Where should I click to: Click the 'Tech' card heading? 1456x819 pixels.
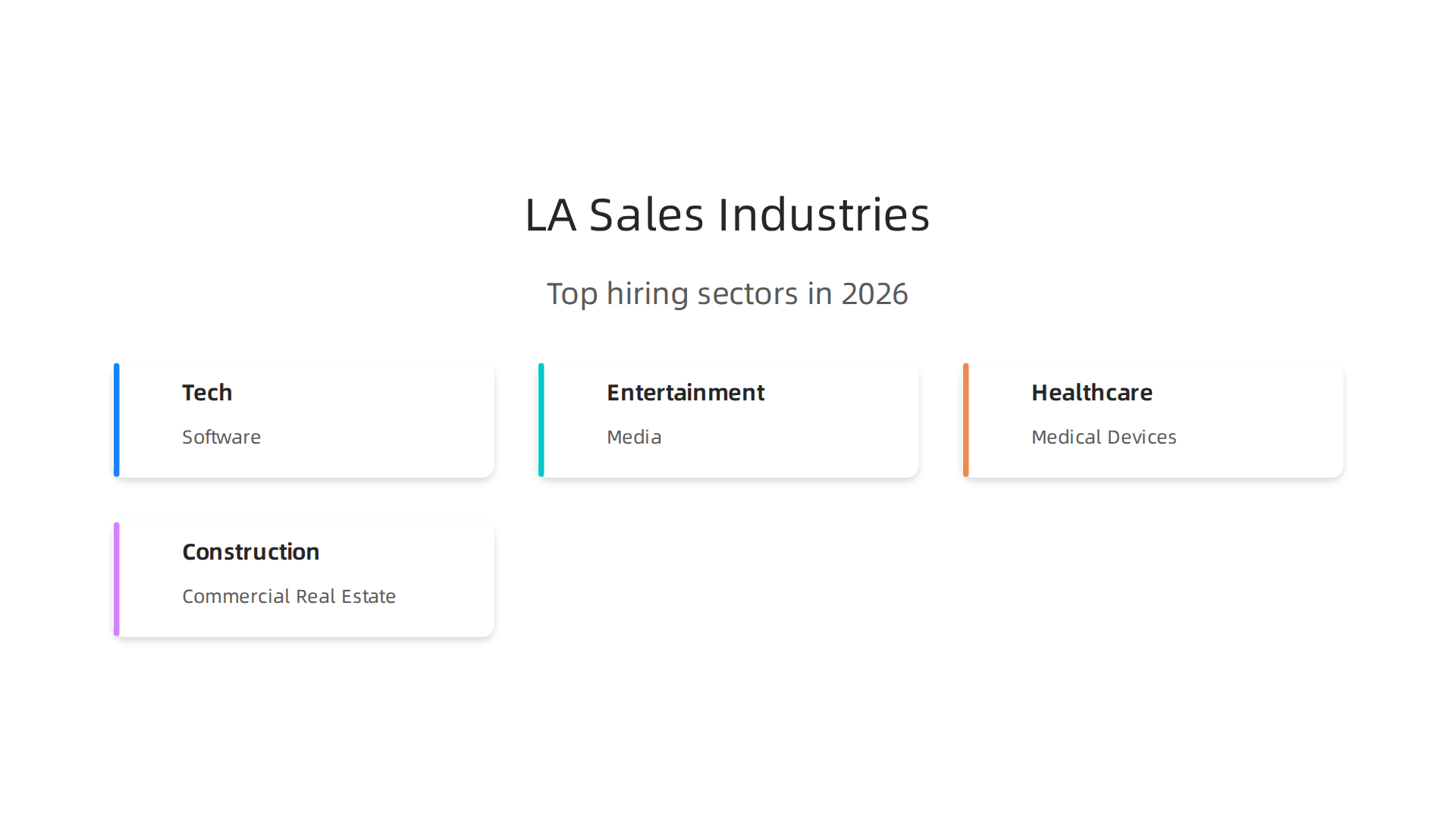pyautogui.click(x=207, y=393)
